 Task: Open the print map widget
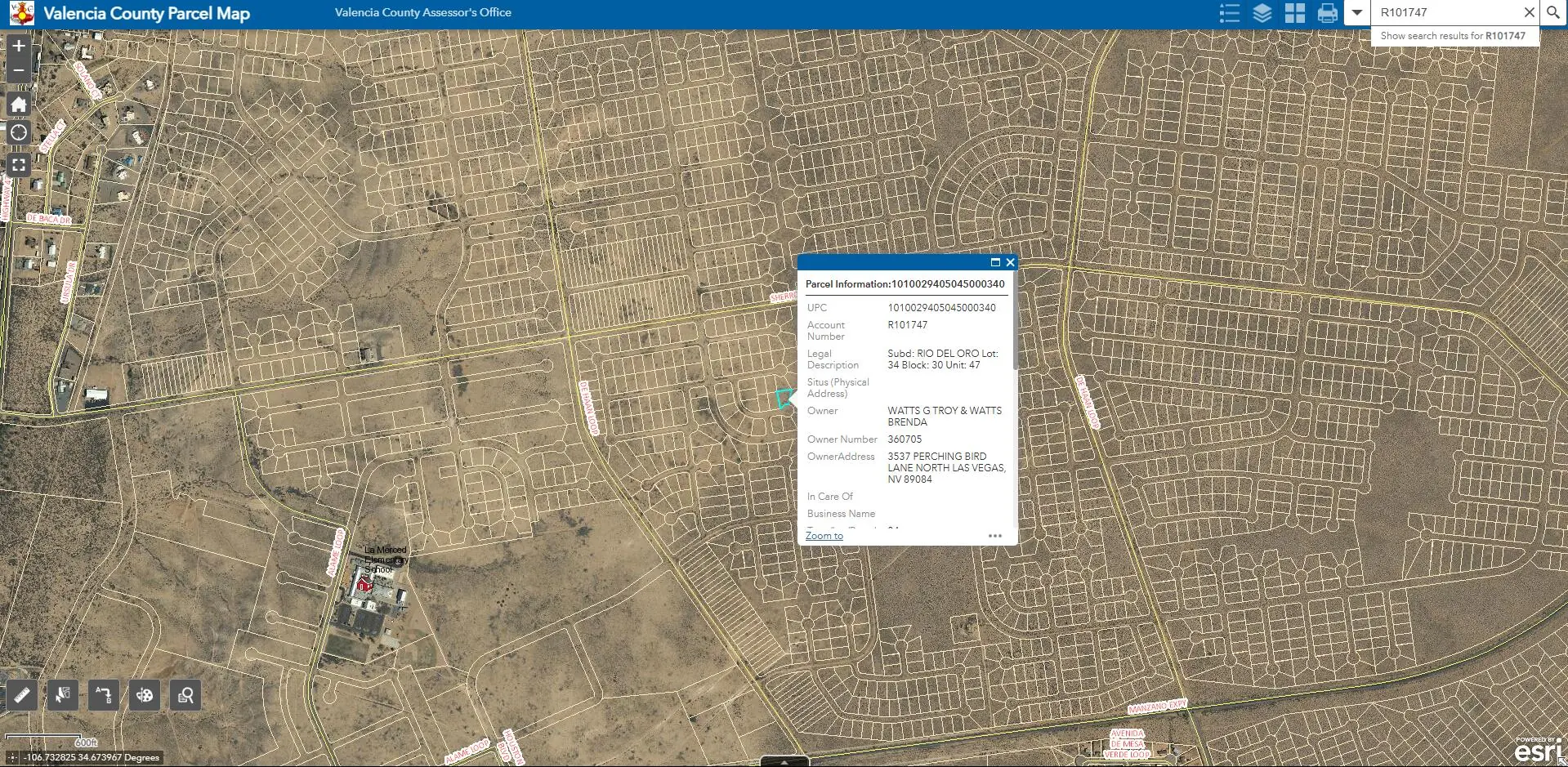pos(1328,13)
